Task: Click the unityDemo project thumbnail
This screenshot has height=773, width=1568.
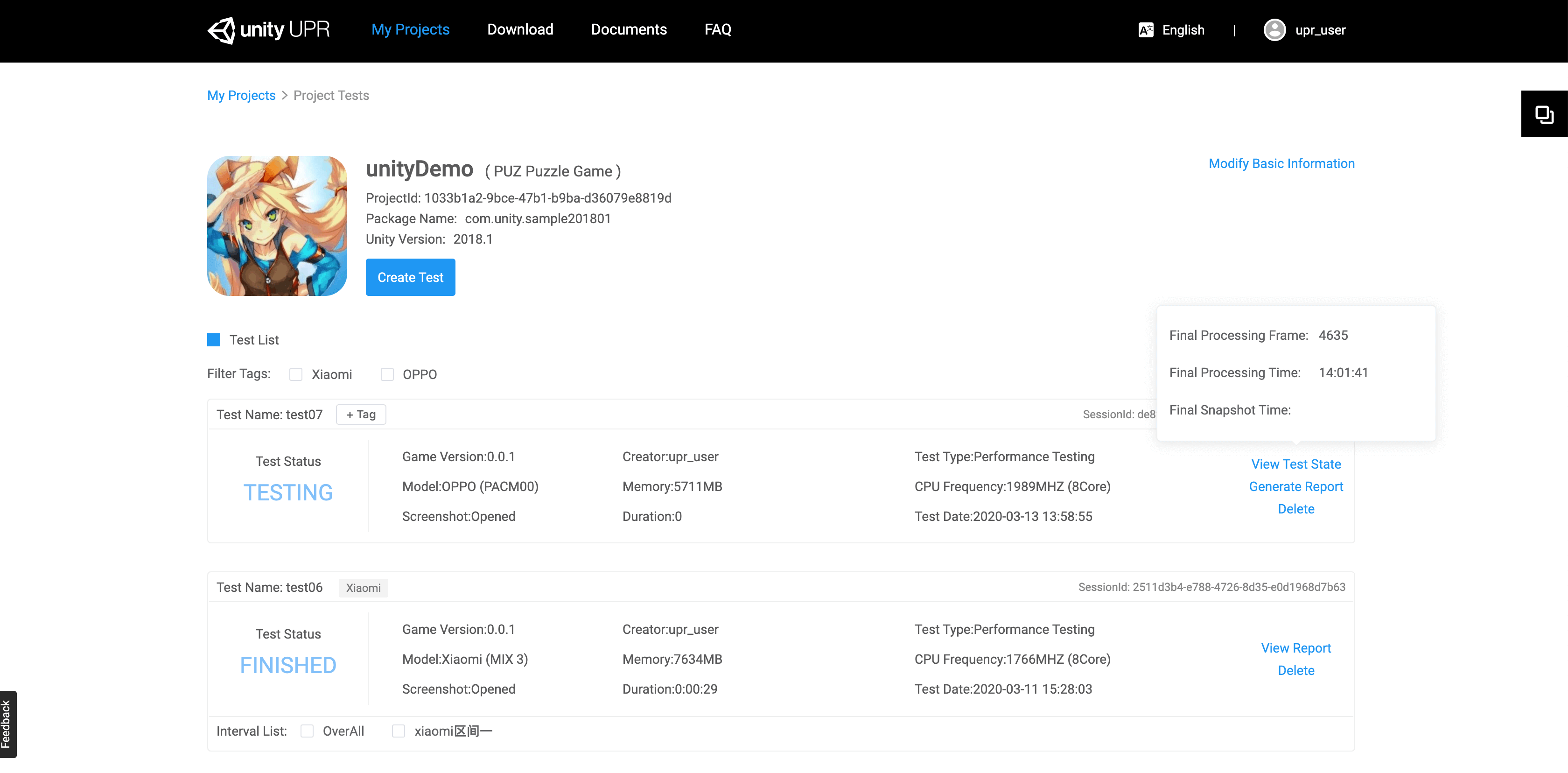Action: 277,226
